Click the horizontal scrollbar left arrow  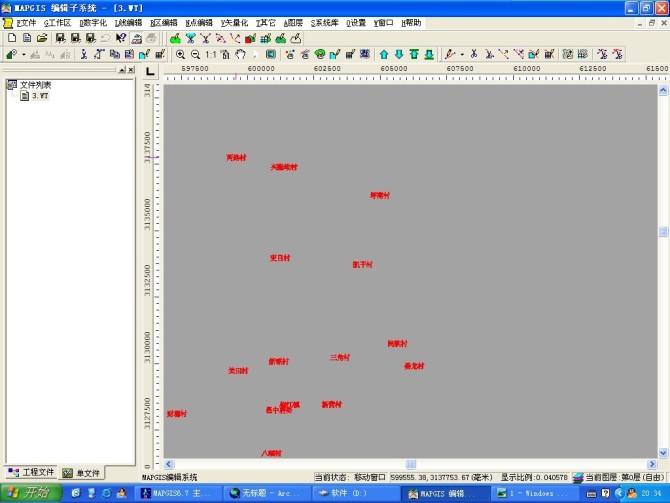[x=169, y=464]
